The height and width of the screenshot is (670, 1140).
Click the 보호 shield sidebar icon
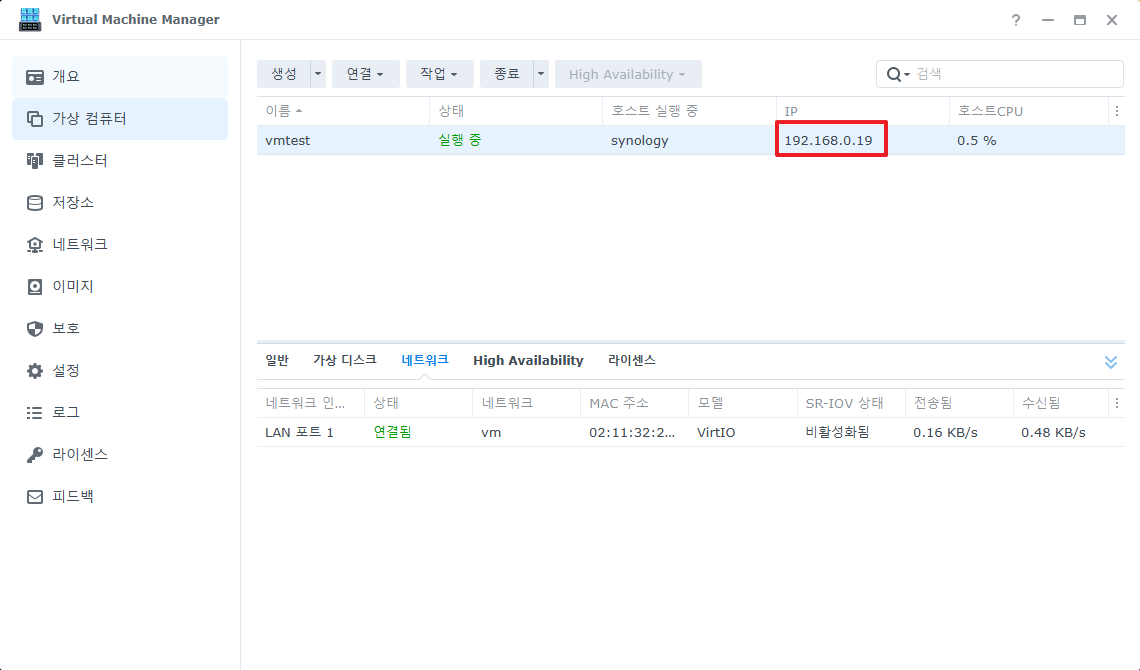point(35,328)
